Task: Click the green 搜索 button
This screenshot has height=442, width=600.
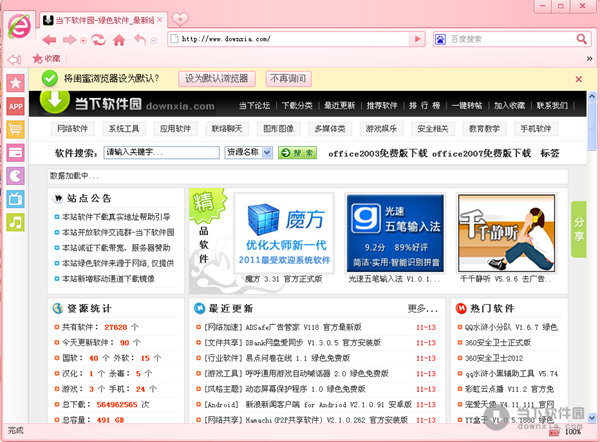Action: [x=297, y=153]
